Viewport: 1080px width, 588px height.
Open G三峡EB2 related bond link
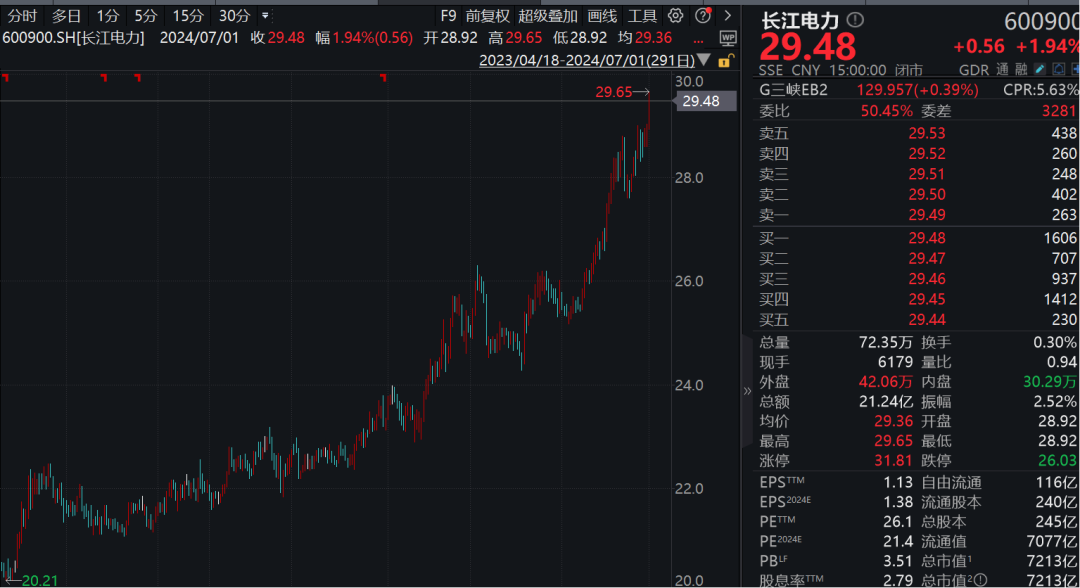tap(793, 90)
